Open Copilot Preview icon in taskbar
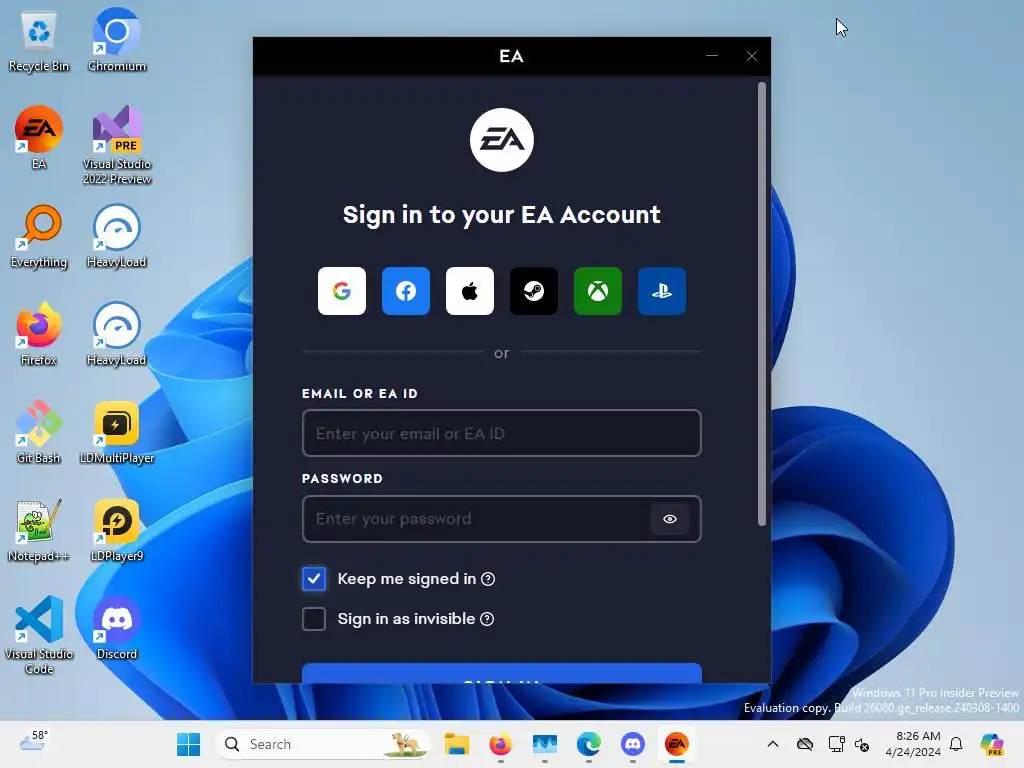 [x=992, y=744]
